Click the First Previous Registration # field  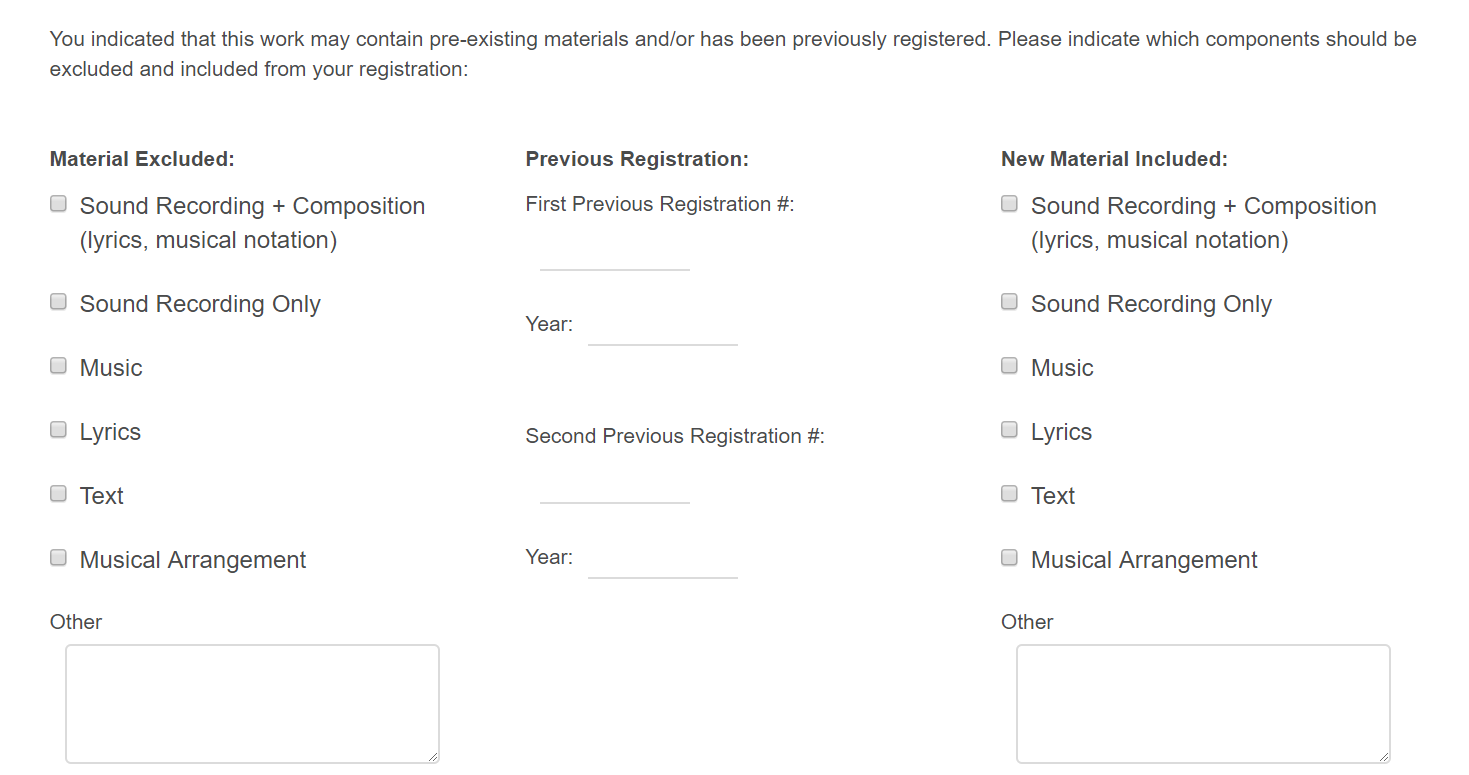[614, 254]
